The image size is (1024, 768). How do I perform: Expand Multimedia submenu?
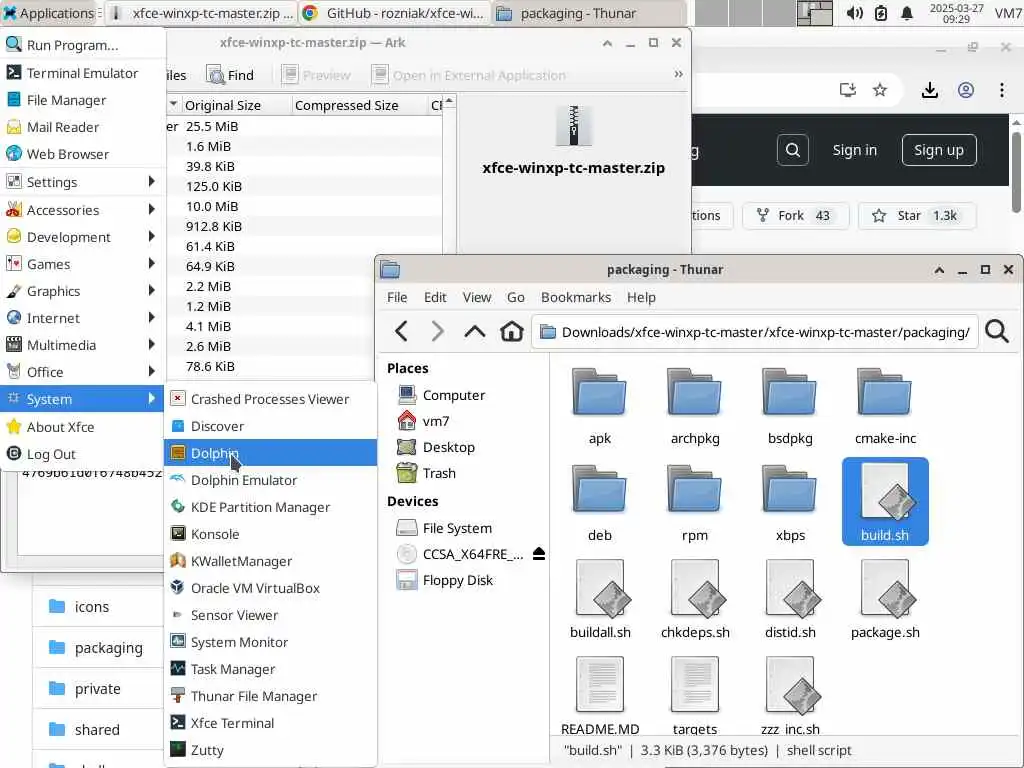pyautogui.click(x=82, y=344)
